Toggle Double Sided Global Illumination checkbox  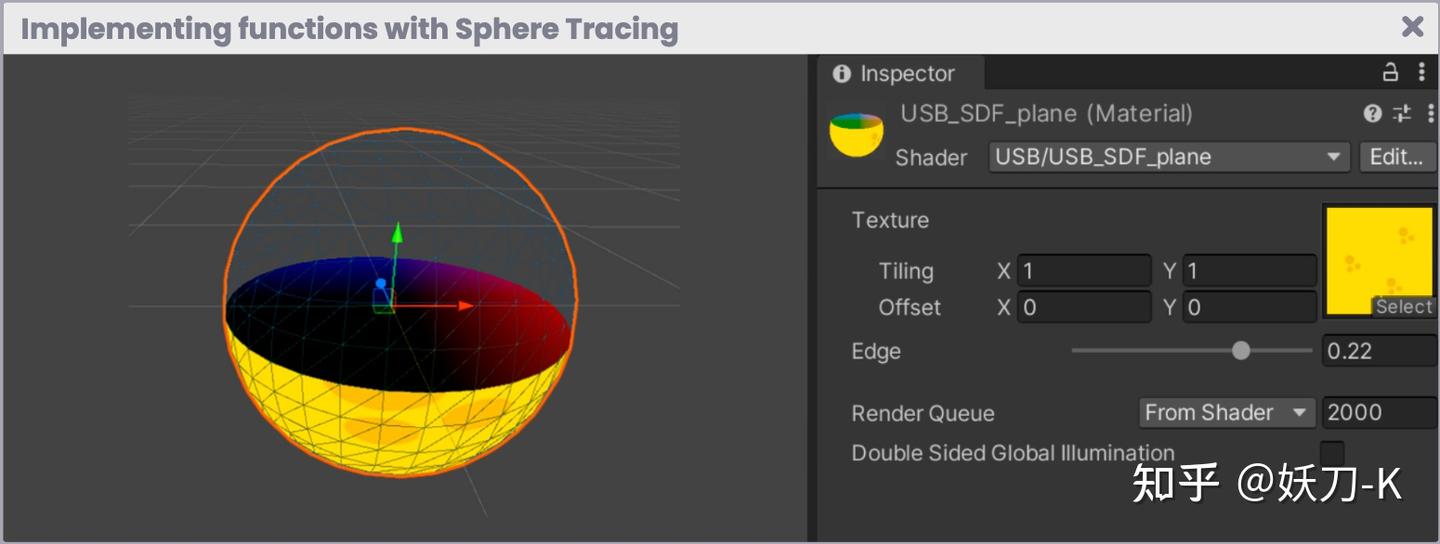click(x=1332, y=453)
